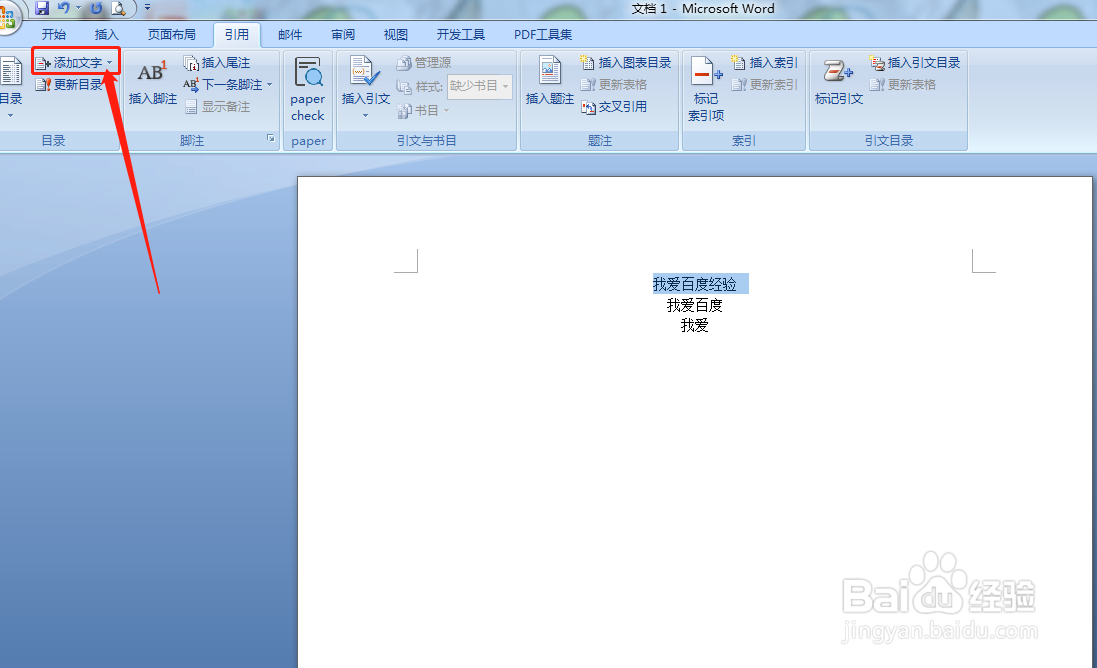Switch to the 开始 tab

53,34
